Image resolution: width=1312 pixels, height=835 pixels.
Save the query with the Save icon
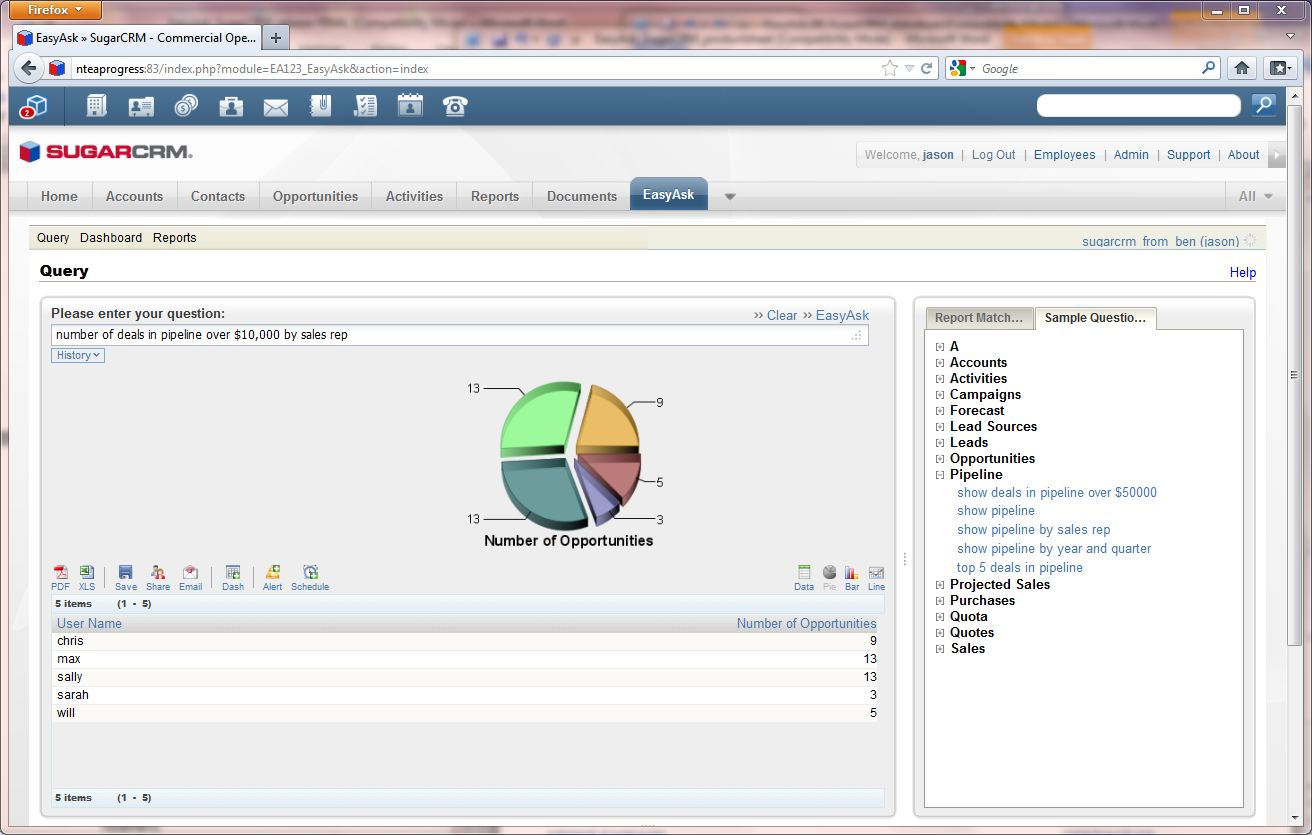(126, 578)
